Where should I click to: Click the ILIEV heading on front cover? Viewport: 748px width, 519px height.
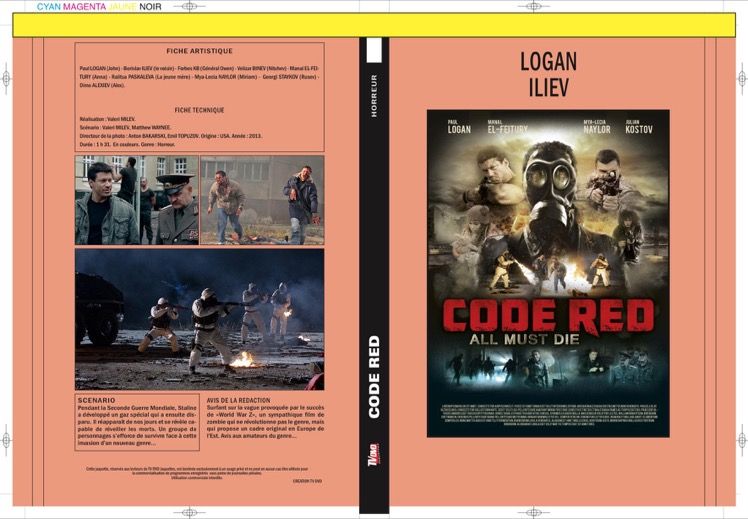548,87
